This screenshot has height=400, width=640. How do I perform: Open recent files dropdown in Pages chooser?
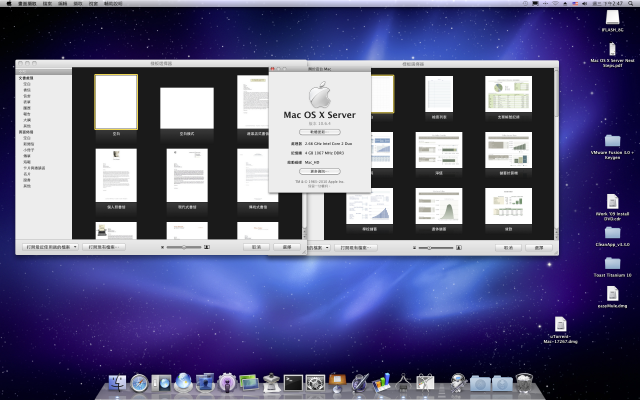(x=50, y=247)
